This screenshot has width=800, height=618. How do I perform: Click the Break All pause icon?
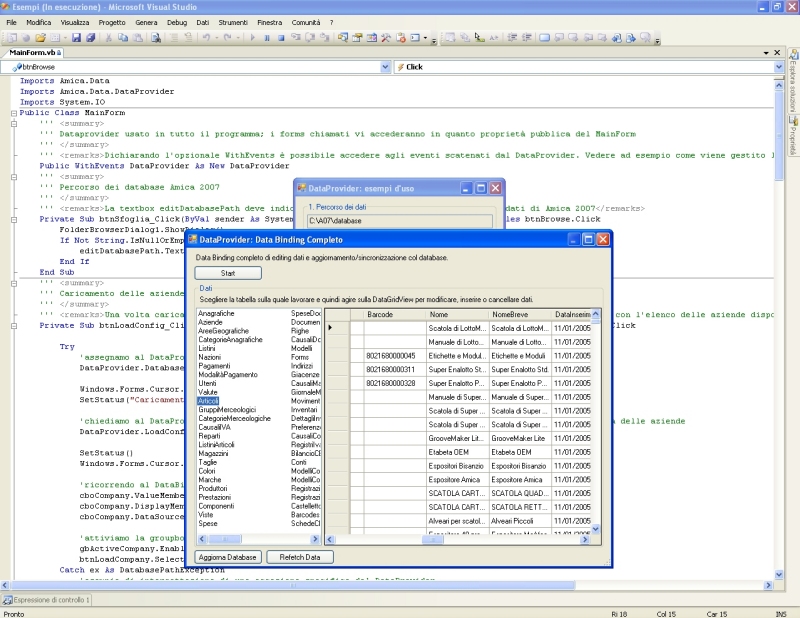[x=266, y=38]
